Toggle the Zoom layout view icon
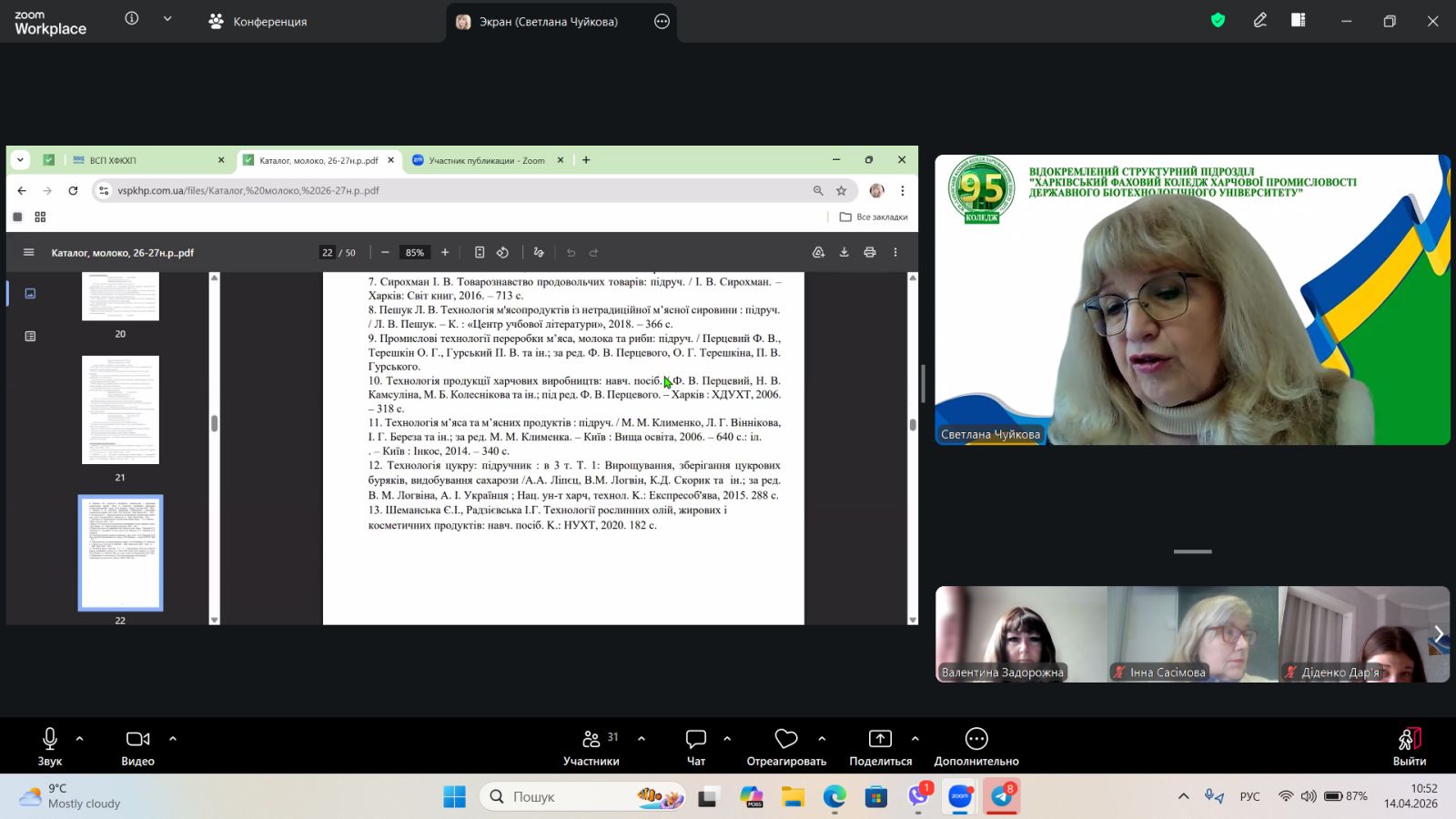 pyautogui.click(x=1299, y=20)
